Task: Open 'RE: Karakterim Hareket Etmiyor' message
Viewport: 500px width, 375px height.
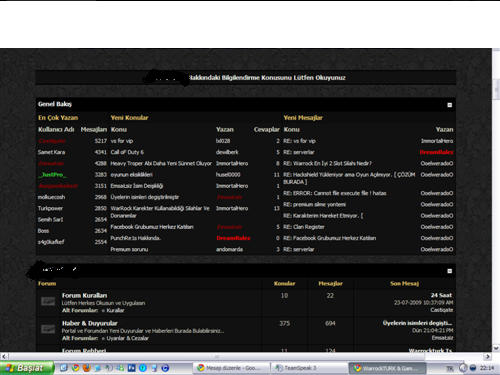Action: click(323, 216)
